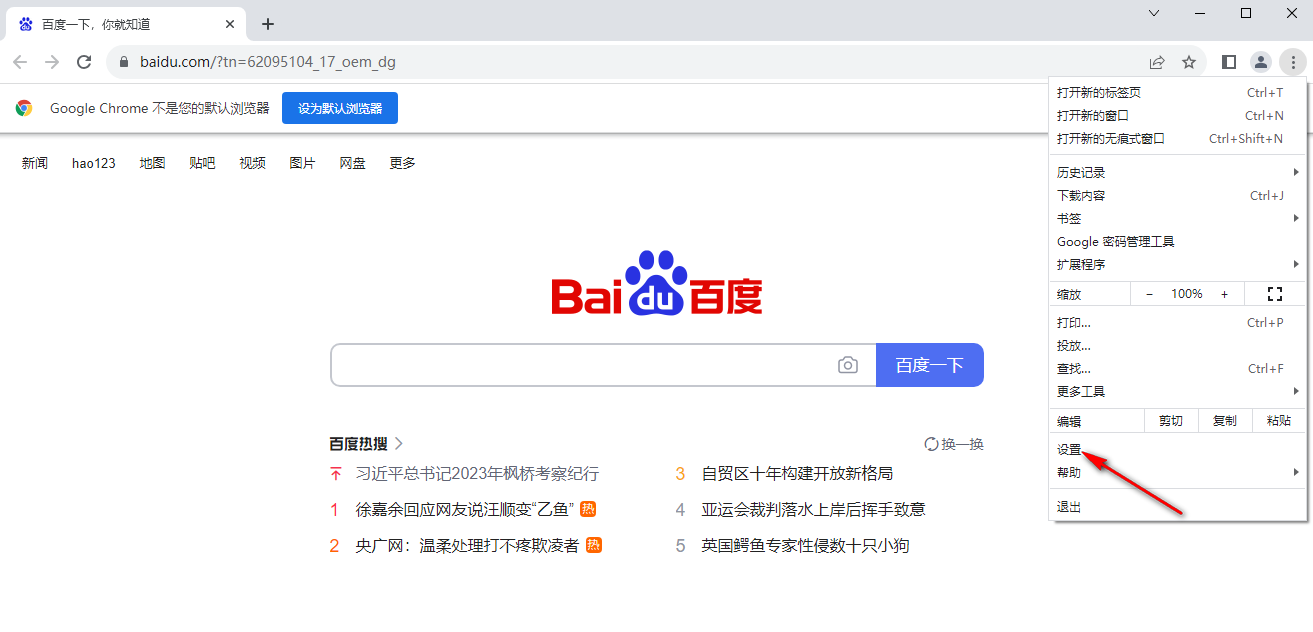Image resolution: width=1313 pixels, height=632 pixels.
Task: Click the Baidu logo
Action: pos(657,284)
